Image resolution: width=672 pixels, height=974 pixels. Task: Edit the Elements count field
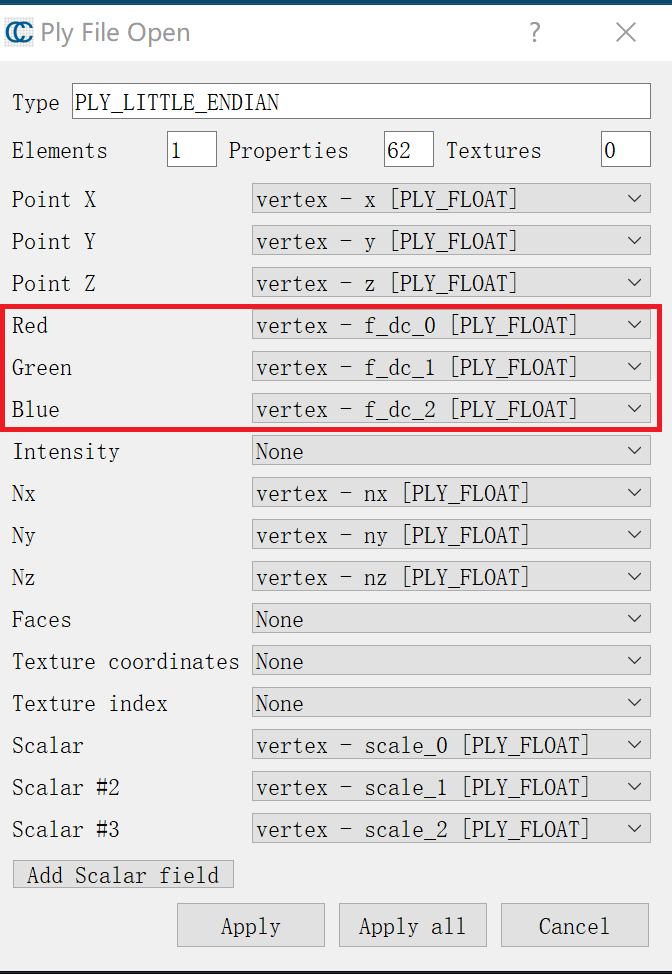pyautogui.click(x=191, y=148)
